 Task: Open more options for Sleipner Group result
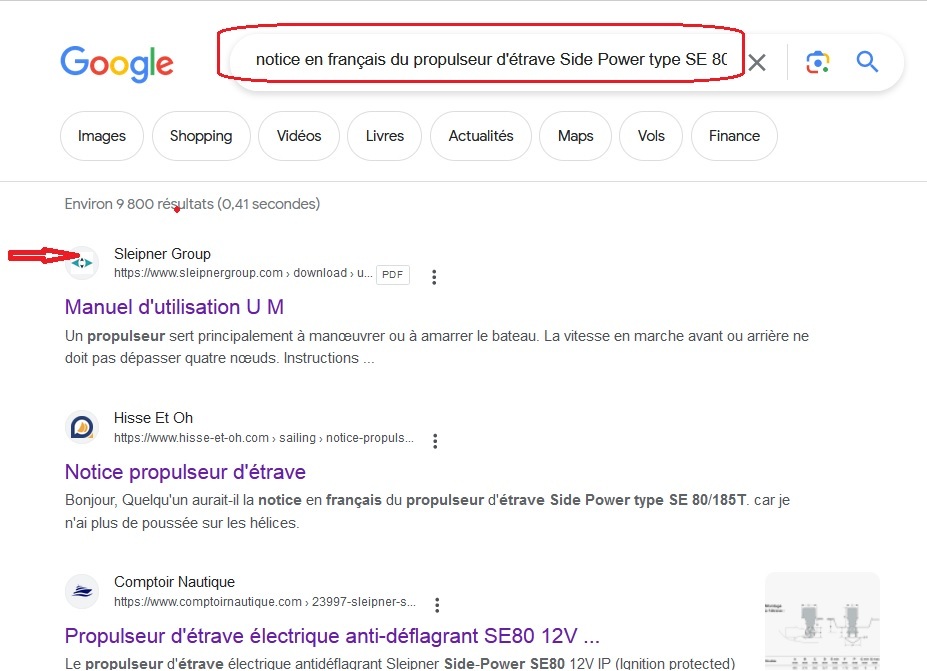pyautogui.click(x=434, y=277)
